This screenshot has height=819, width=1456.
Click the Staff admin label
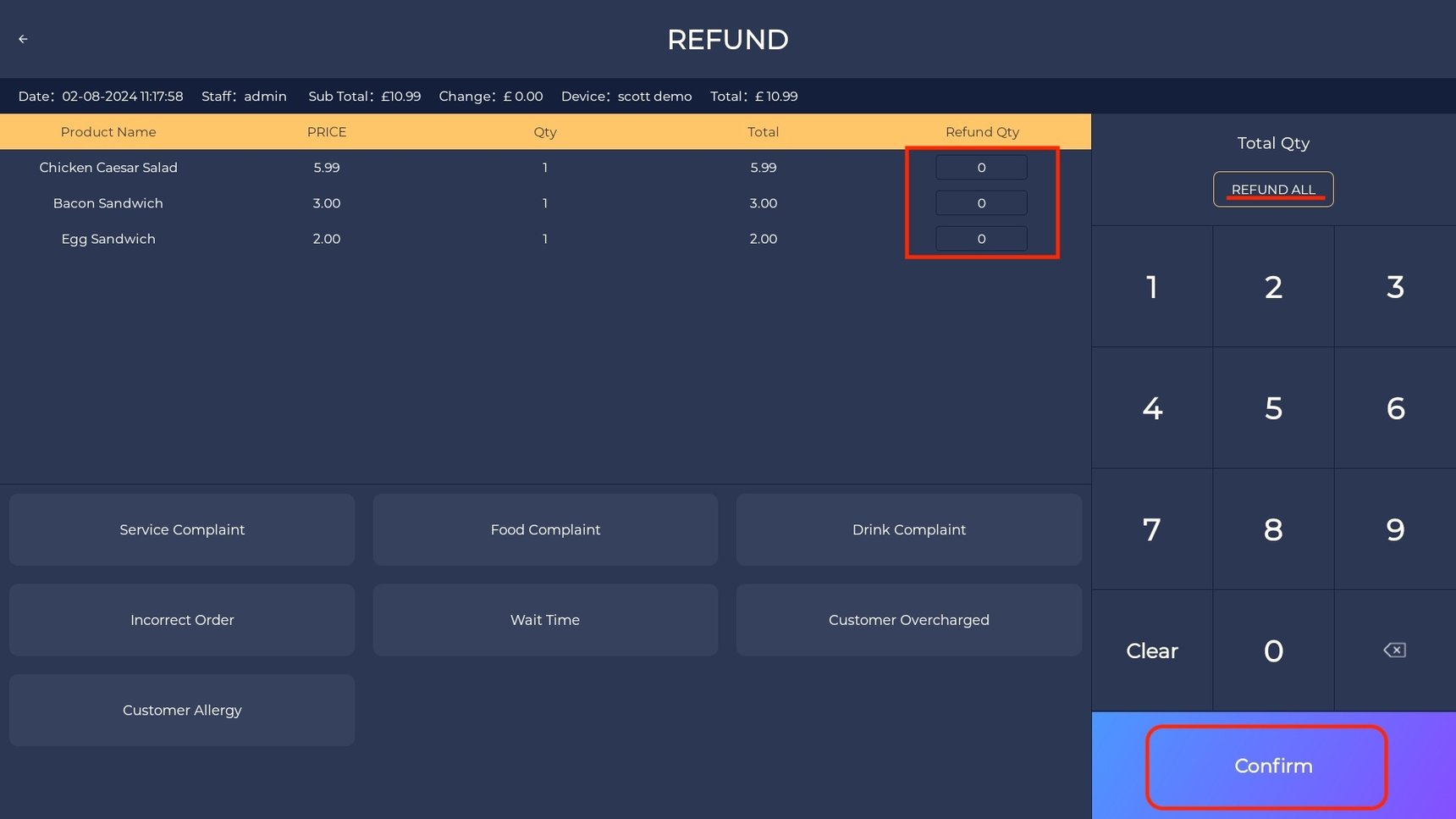tap(244, 97)
